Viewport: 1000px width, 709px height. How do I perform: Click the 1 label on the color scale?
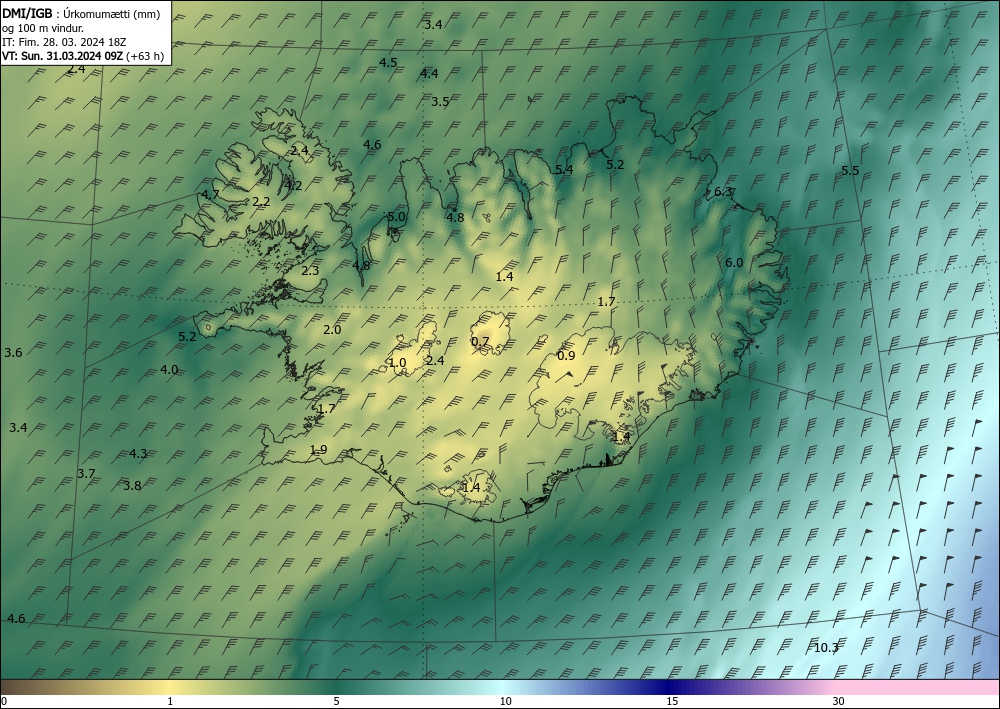(x=170, y=702)
